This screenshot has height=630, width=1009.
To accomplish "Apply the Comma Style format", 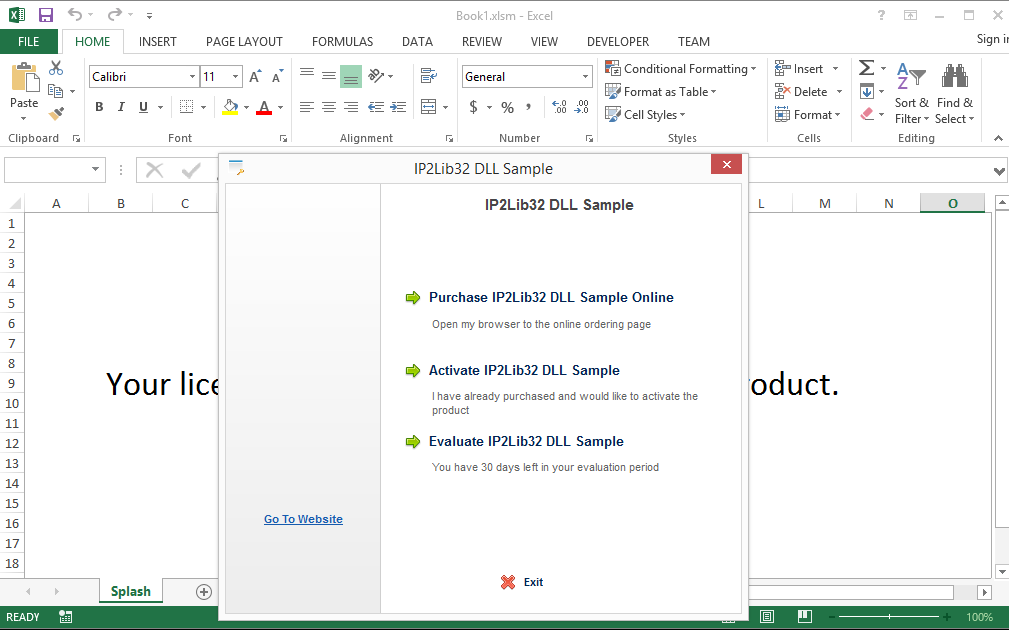I will [528, 107].
